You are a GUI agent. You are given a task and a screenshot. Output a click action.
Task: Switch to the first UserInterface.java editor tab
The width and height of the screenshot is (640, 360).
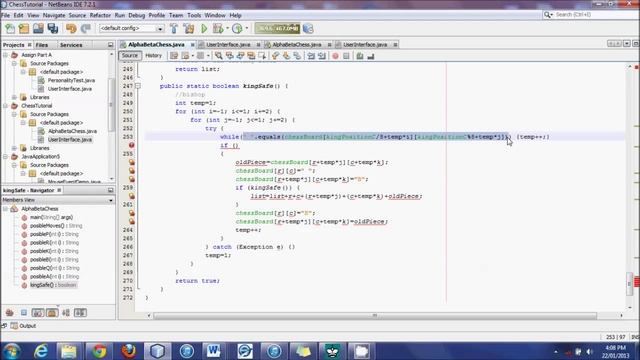[x=228, y=44]
